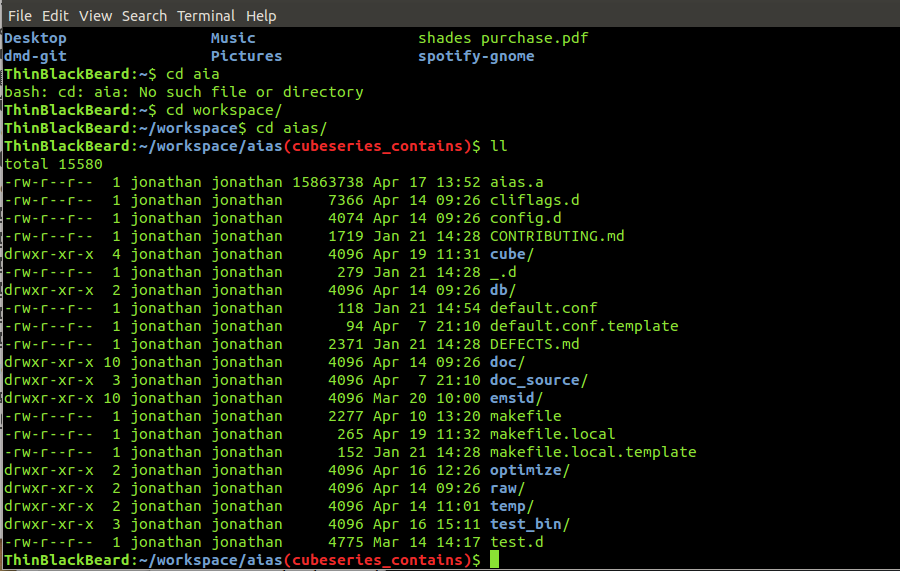900x571 pixels.
Task: Click the file size 7366
Action: (x=346, y=200)
